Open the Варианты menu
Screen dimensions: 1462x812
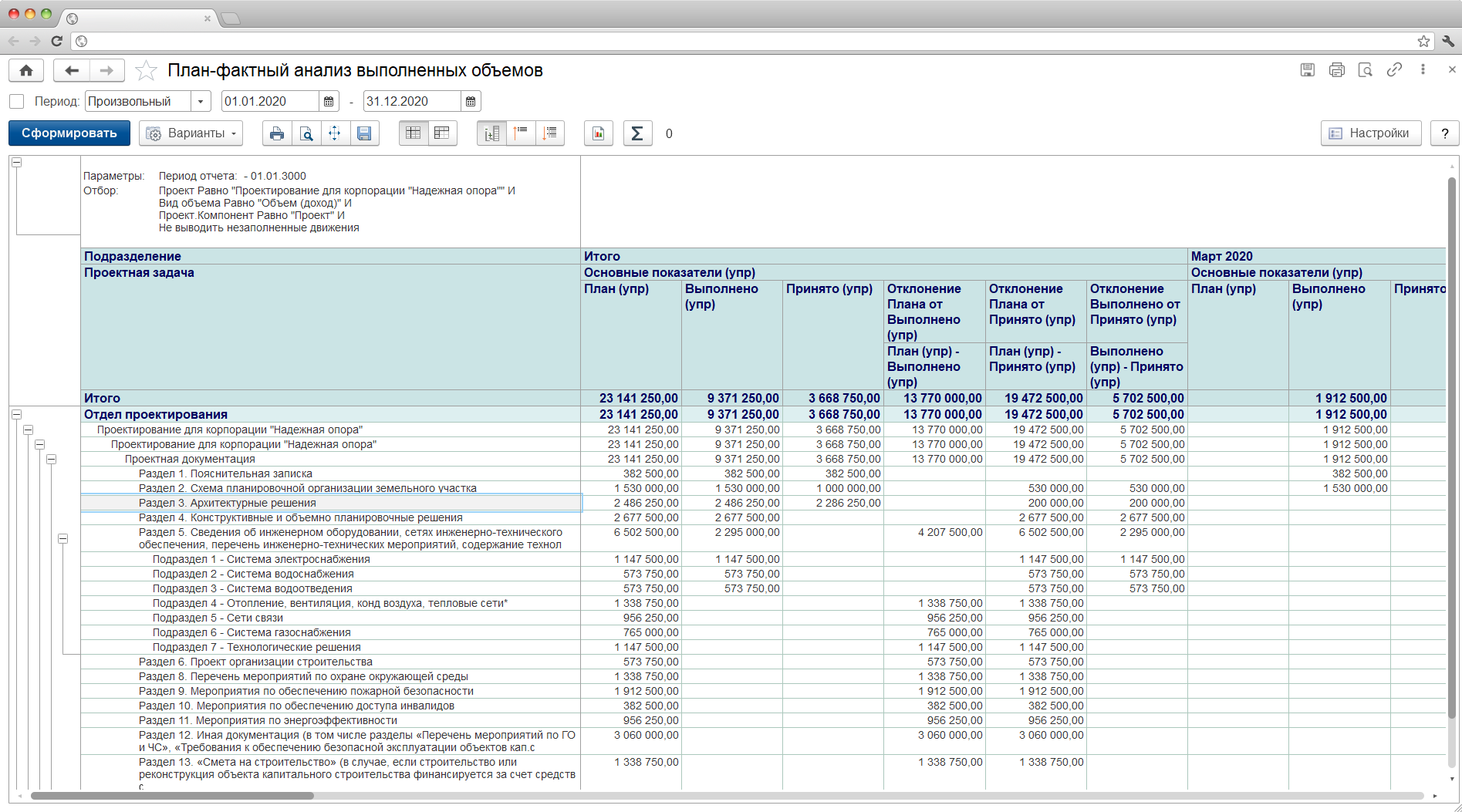[x=191, y=133]
